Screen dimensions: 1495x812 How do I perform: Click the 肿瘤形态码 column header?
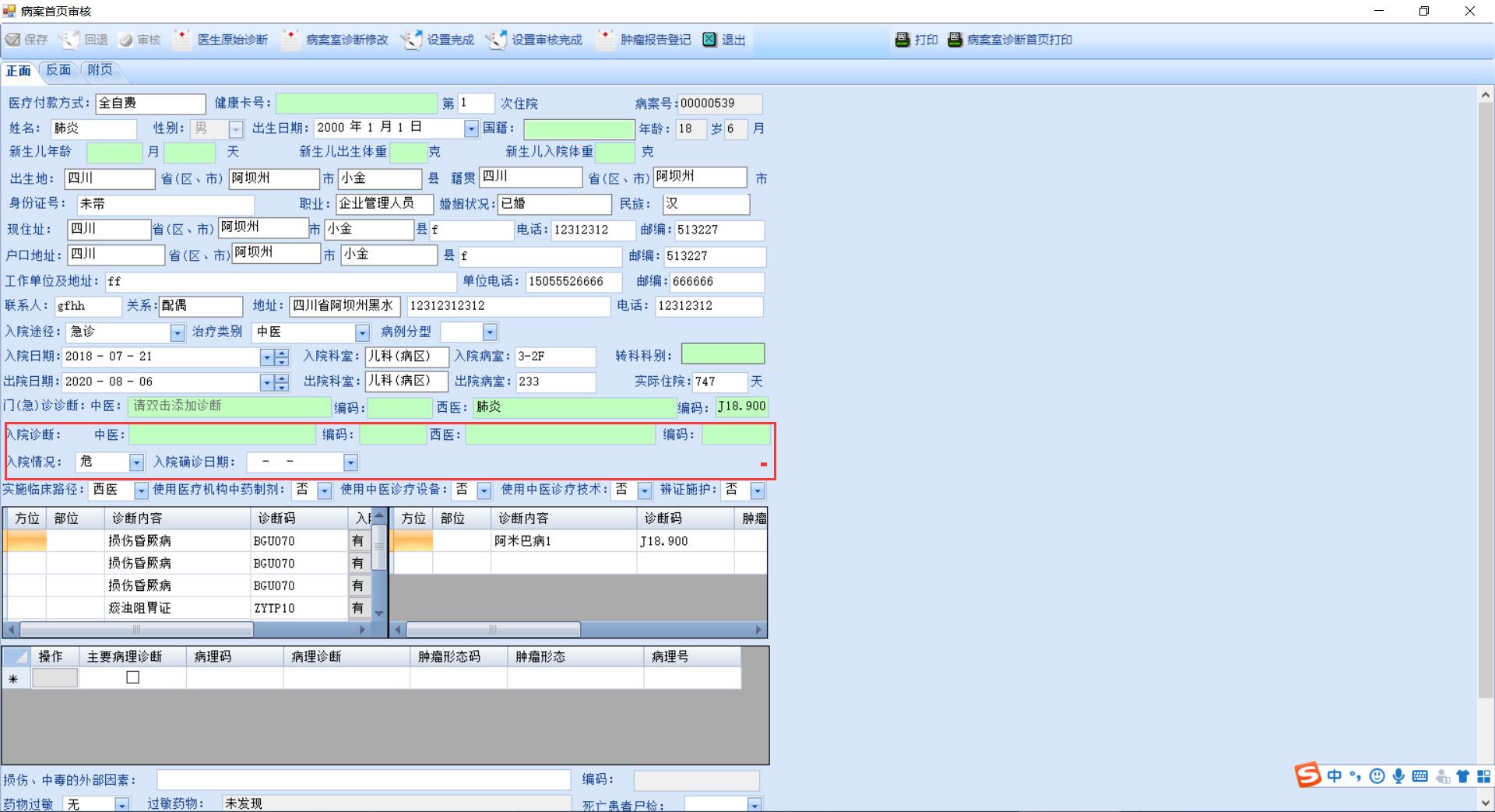click(459, 657)
